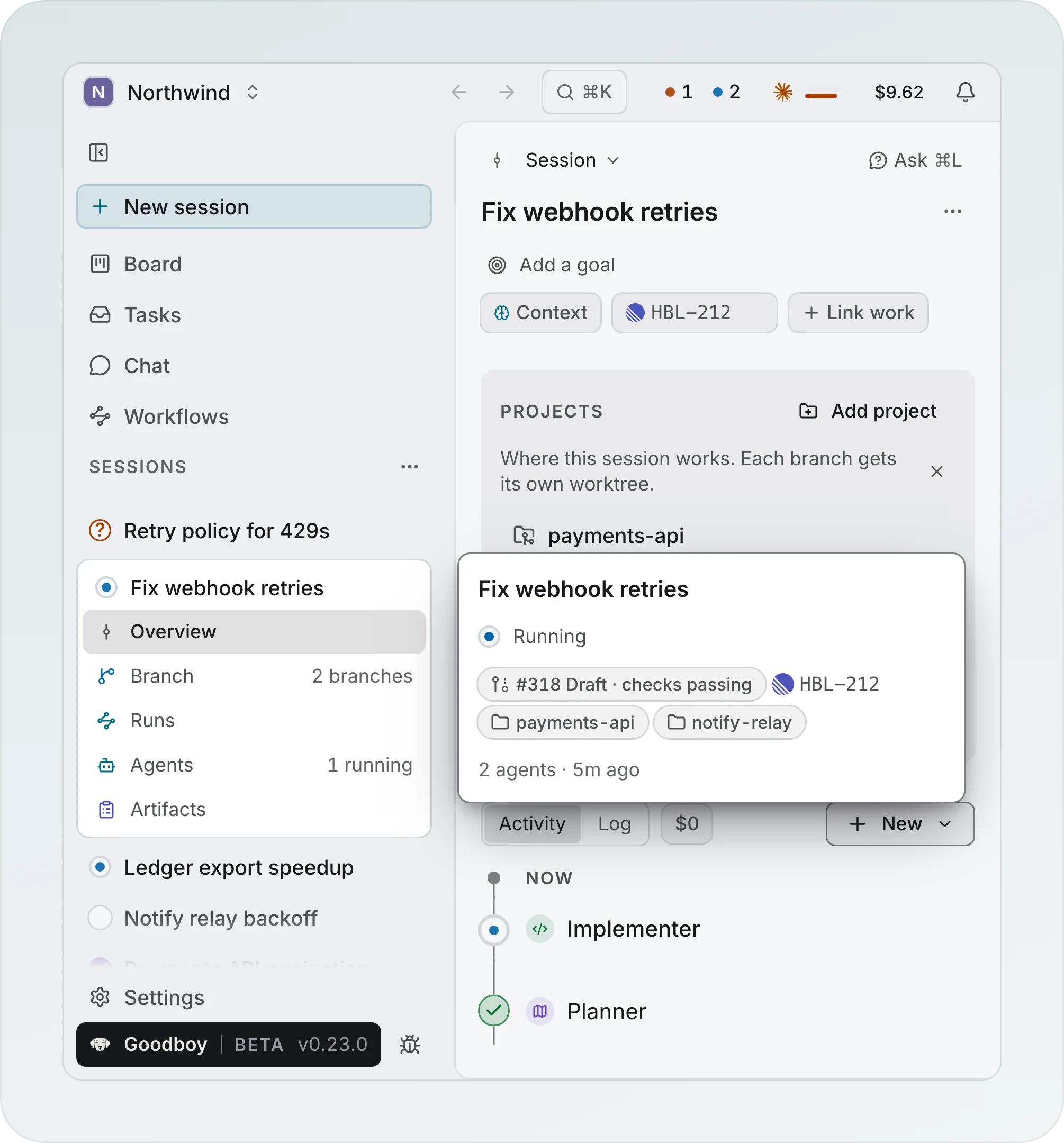Open the Retry policy for 429s session
Viewport: 1064px width, 1143px height.
coord(254,530)
